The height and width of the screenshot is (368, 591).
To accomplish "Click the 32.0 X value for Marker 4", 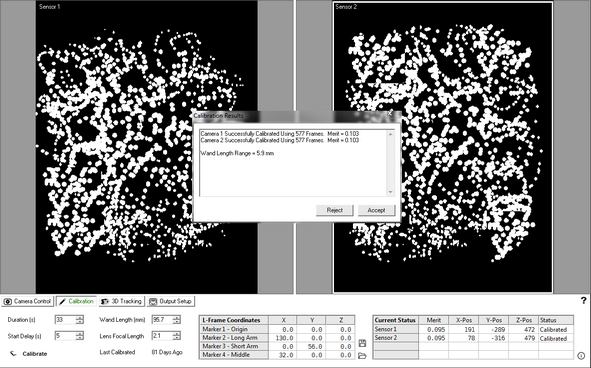I will [283, 355].
